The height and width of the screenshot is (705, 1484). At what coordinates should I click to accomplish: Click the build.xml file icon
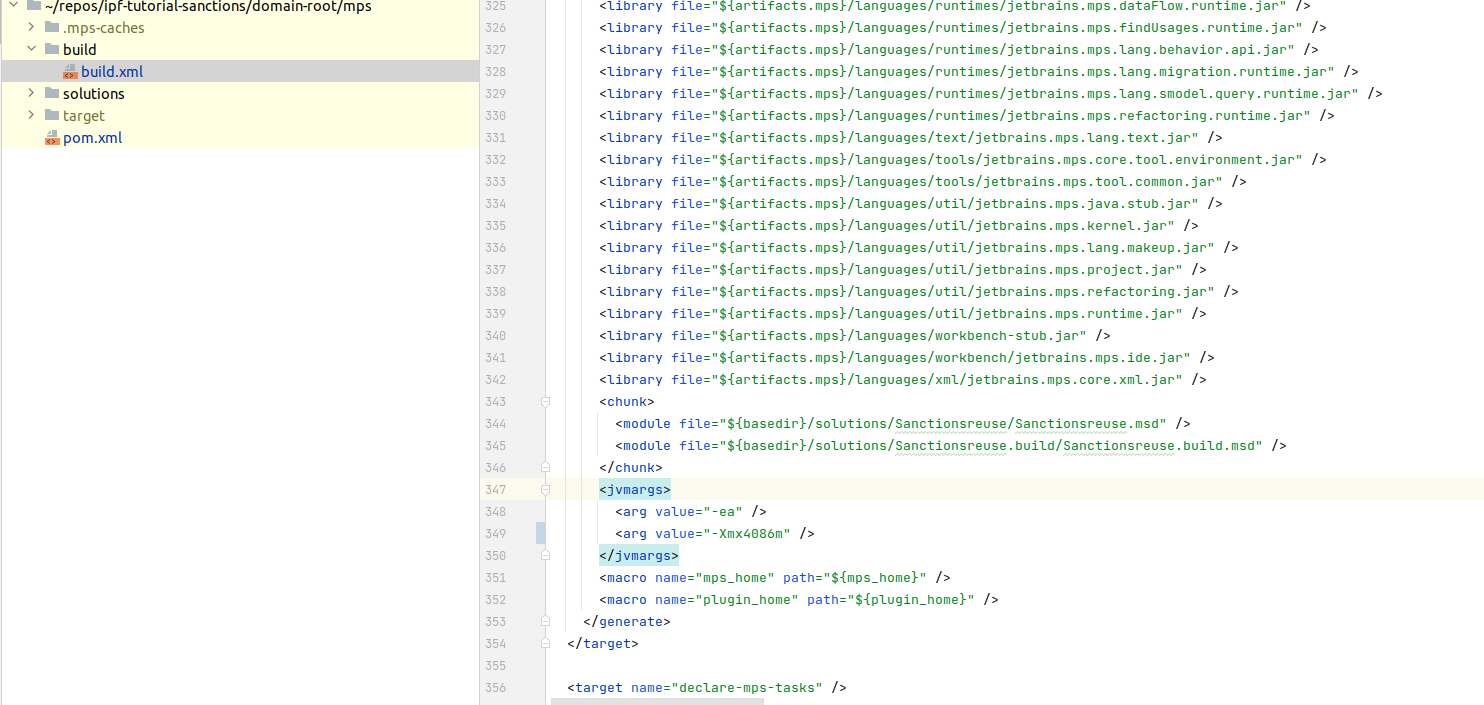point(70,72)
